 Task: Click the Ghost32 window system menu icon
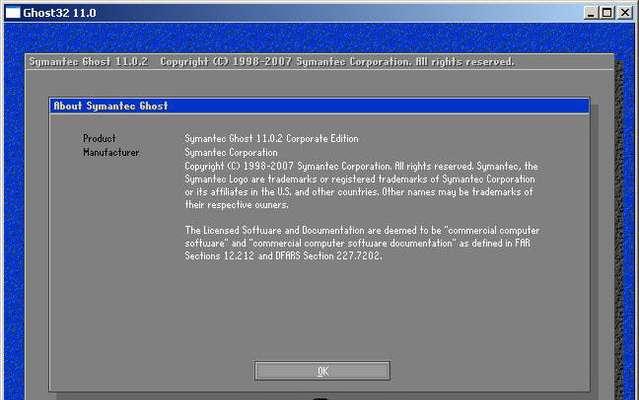pyautogui.click(x=13, y=13)
